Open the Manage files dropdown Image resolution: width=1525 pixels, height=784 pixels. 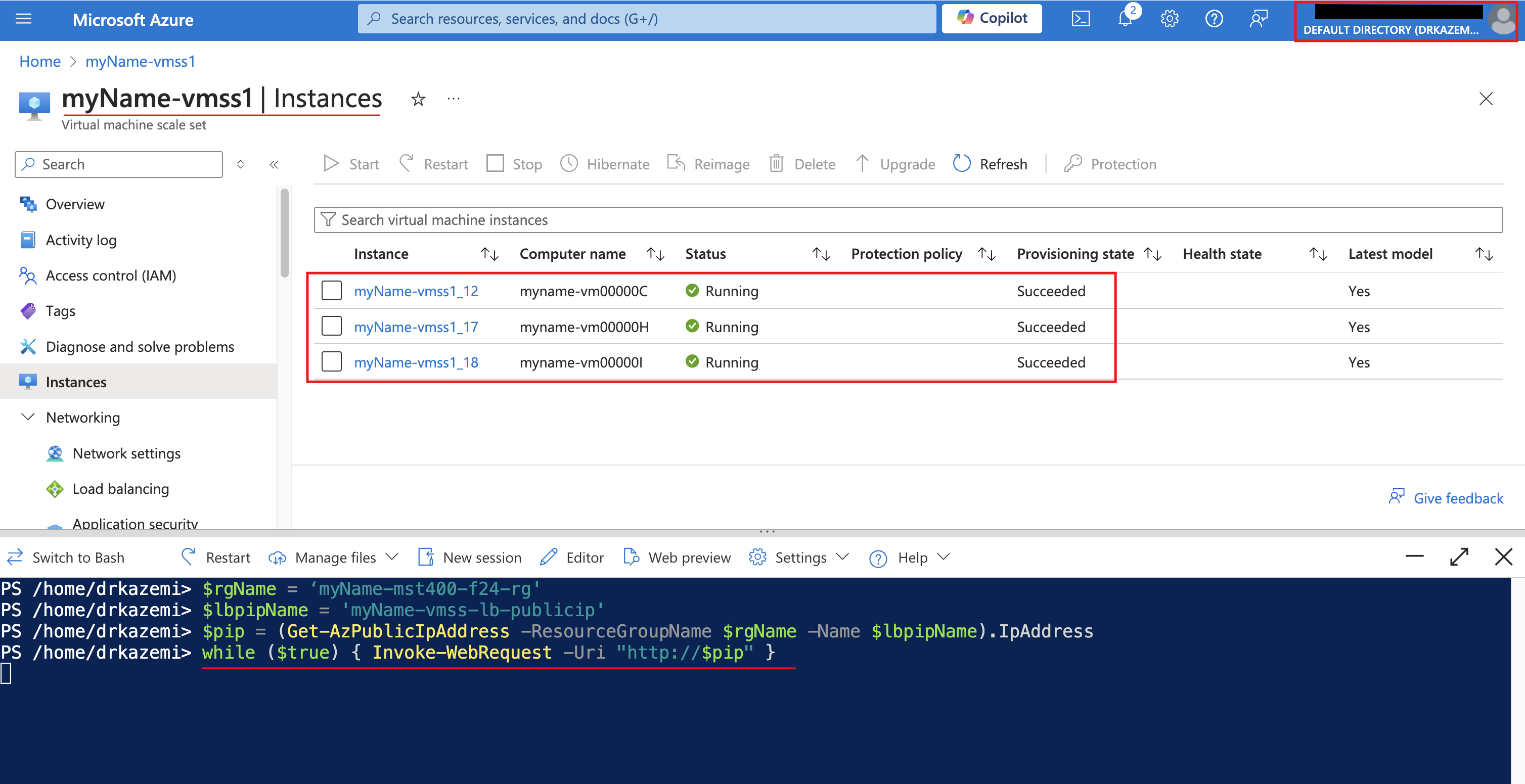(333, 558)
